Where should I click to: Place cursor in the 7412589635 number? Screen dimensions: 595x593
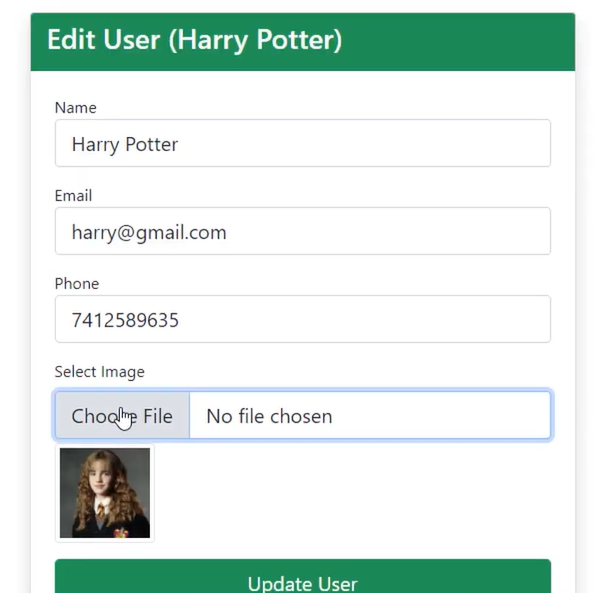[125, 320]
